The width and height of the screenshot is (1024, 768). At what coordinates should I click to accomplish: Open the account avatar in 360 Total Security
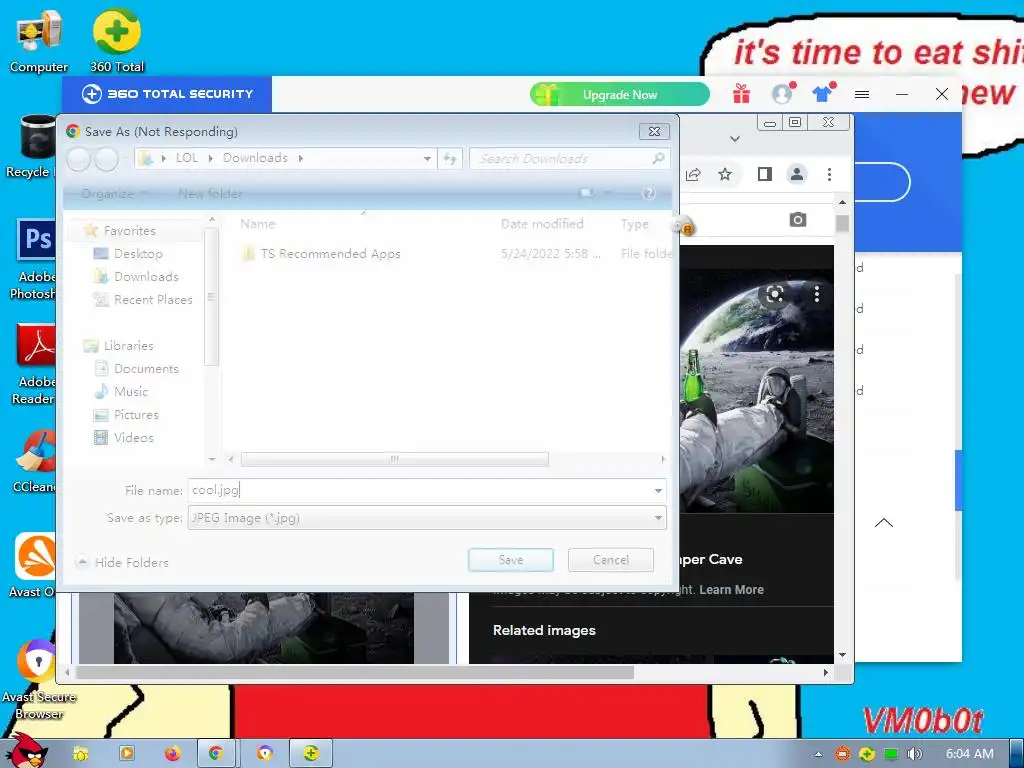[x=782, y=93]
